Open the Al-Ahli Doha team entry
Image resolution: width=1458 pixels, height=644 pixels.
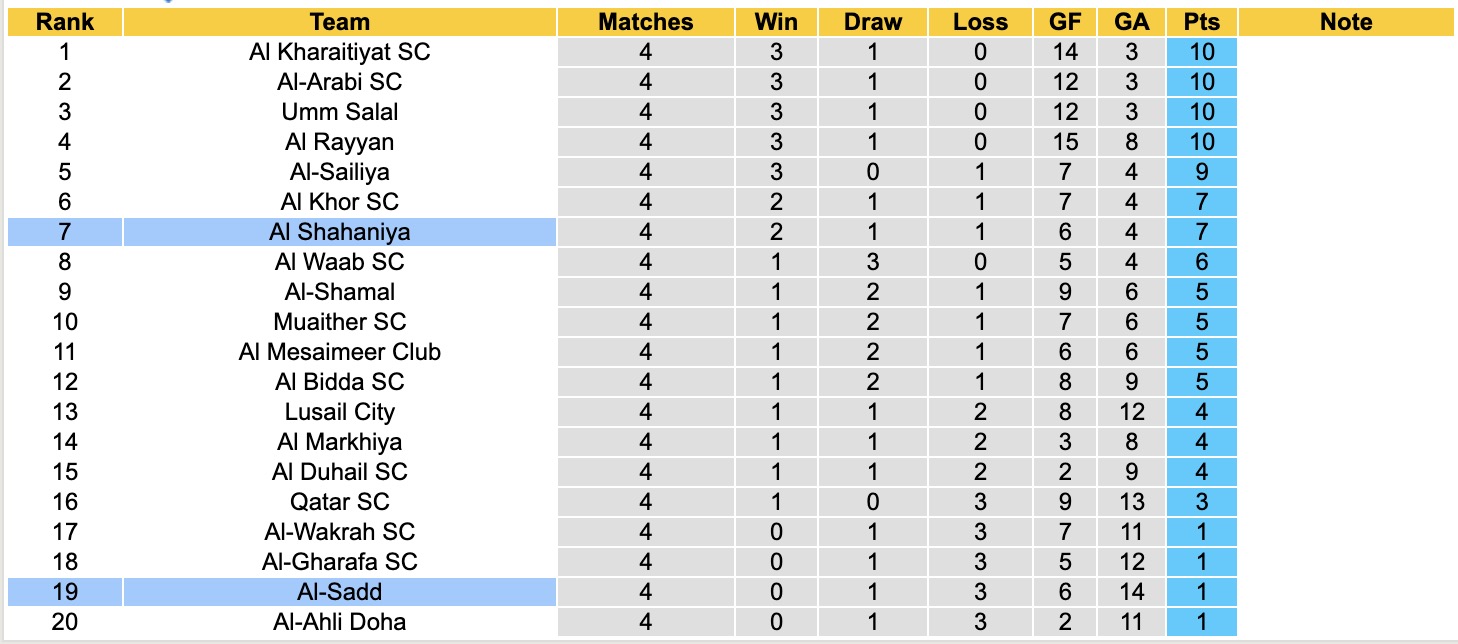340,622
